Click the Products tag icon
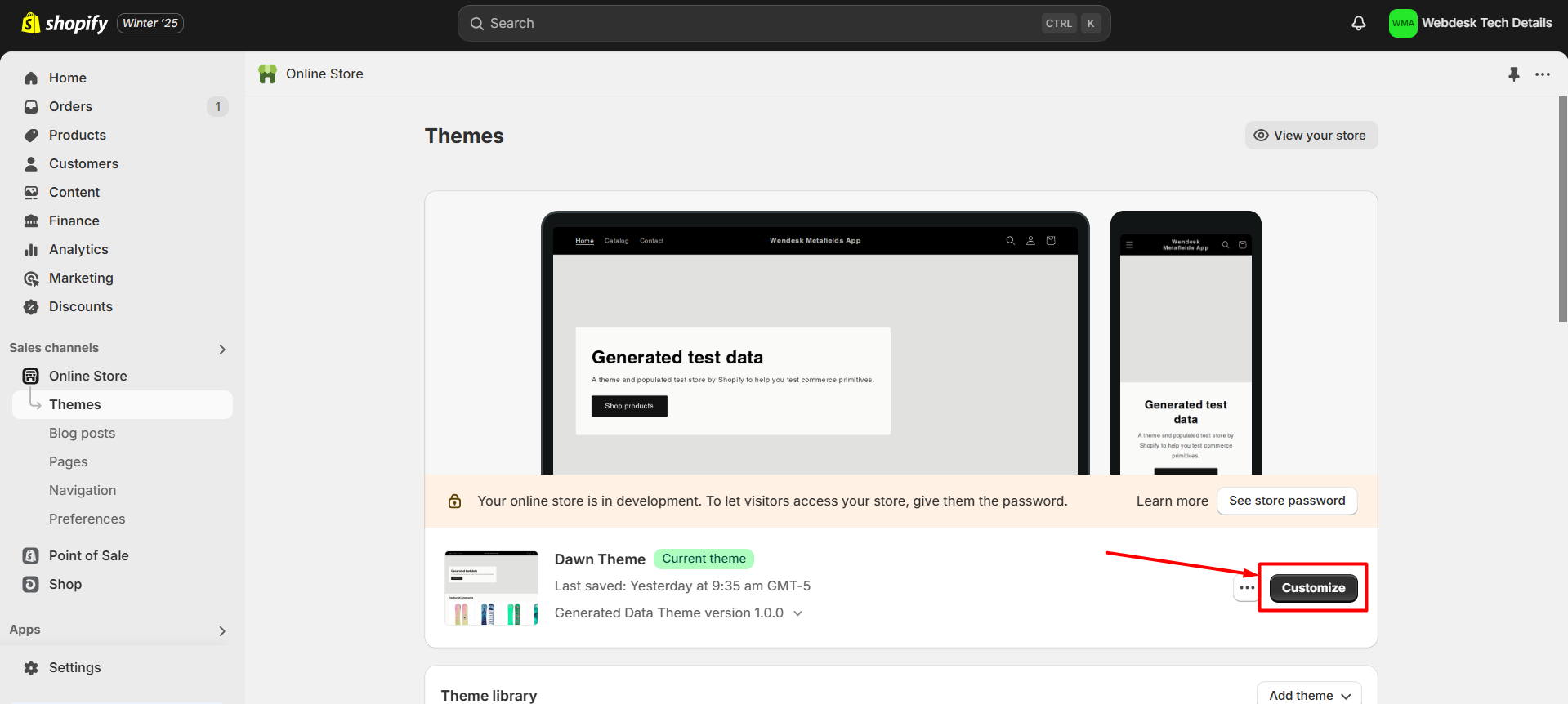The width and height of the screenshot is (1568, 704). click(x=31, y=135)
